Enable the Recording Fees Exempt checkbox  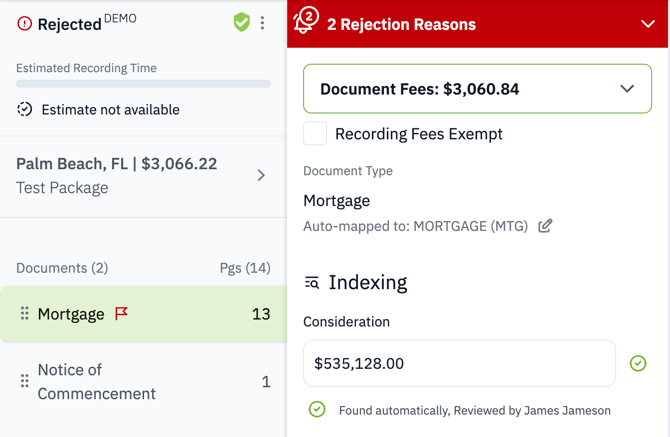(x=315, y=134)
